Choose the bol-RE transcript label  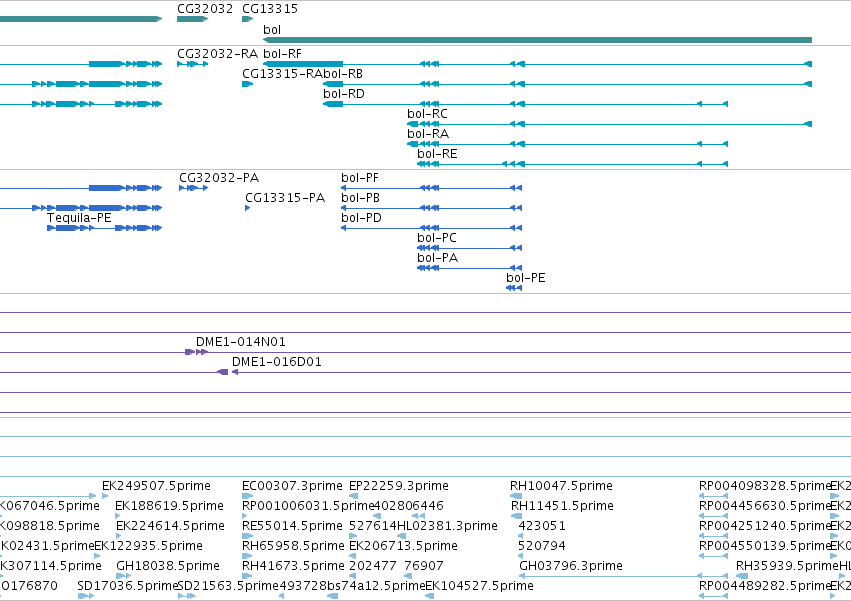pos(437,154)
